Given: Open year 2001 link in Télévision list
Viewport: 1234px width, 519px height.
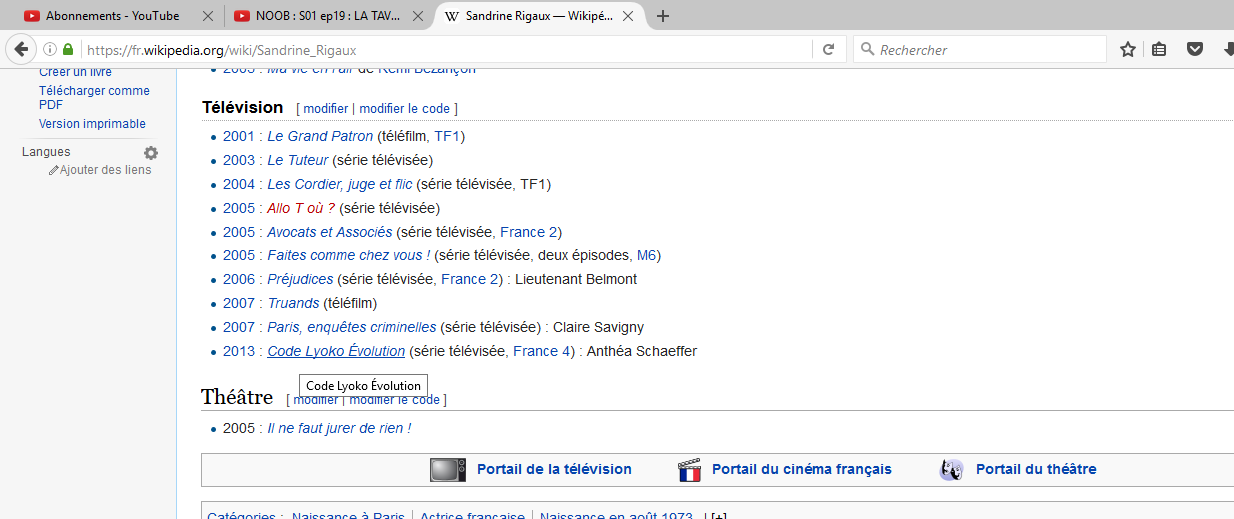Looking at the screenshot, I should click(x=239, y=136).
